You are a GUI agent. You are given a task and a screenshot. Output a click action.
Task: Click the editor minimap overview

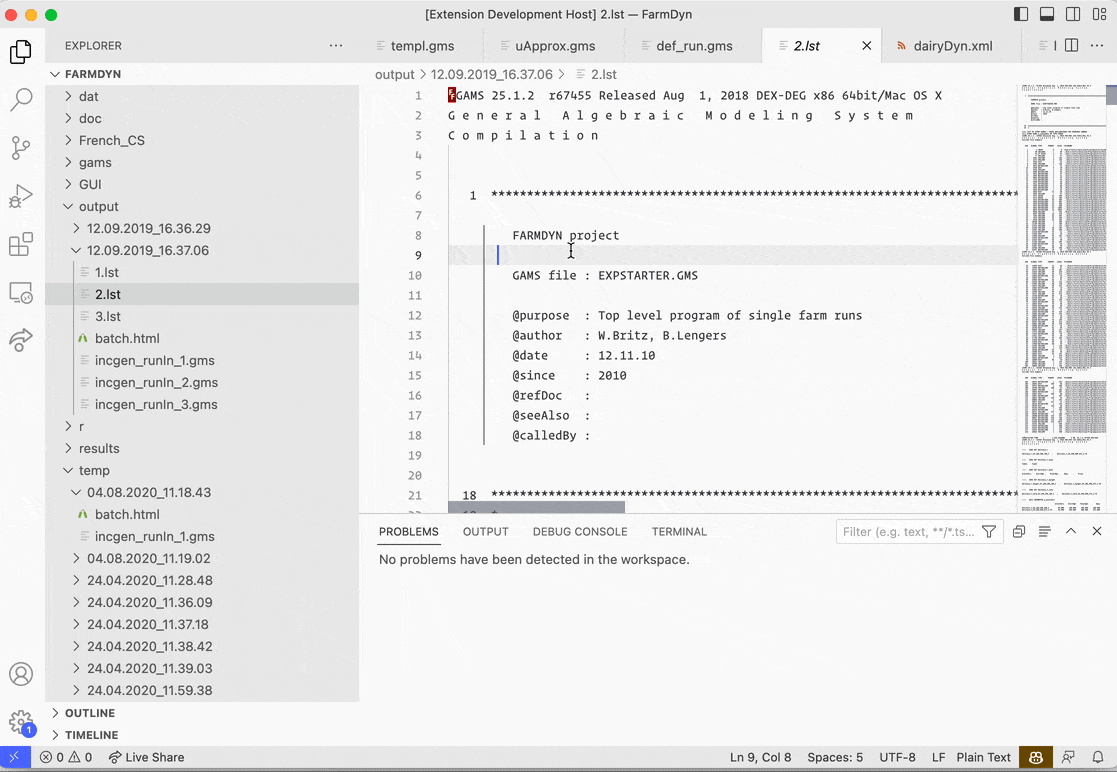click(x=1062, y=298)
